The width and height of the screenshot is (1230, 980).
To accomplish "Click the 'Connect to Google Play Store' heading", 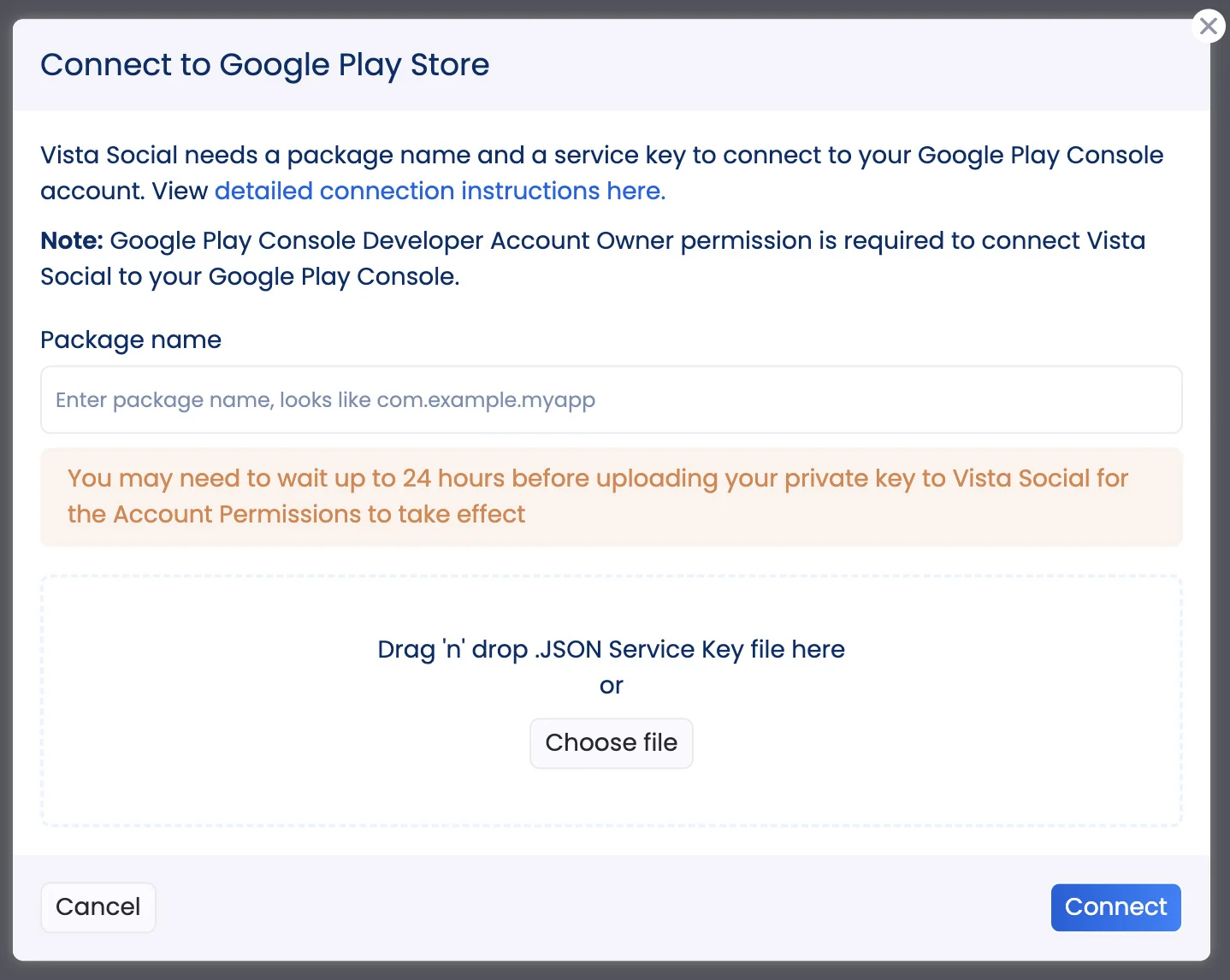I will tap(265, 65).
